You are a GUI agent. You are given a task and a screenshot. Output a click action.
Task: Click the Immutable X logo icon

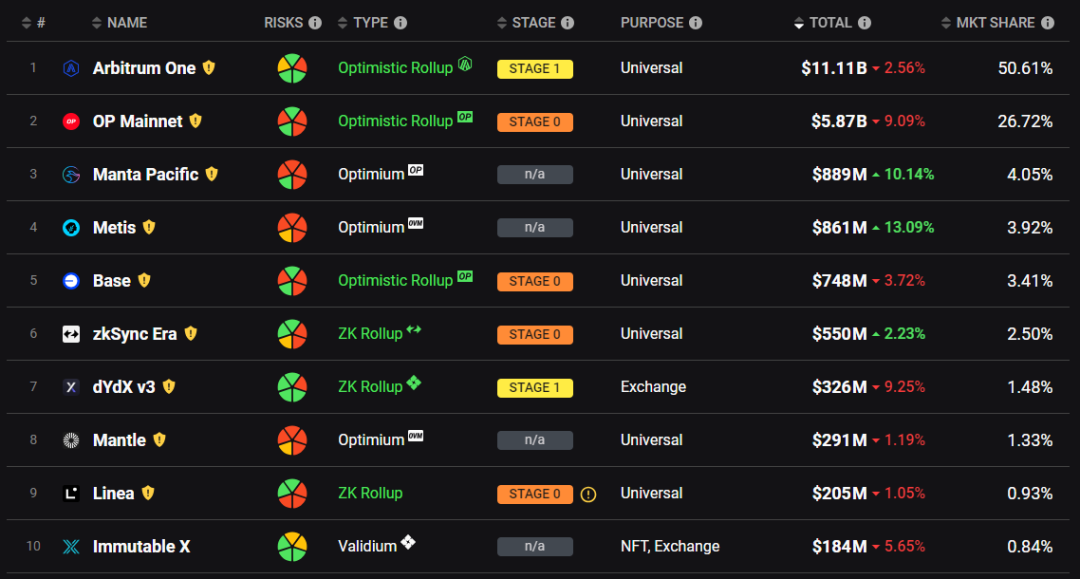tap(71, 547)
